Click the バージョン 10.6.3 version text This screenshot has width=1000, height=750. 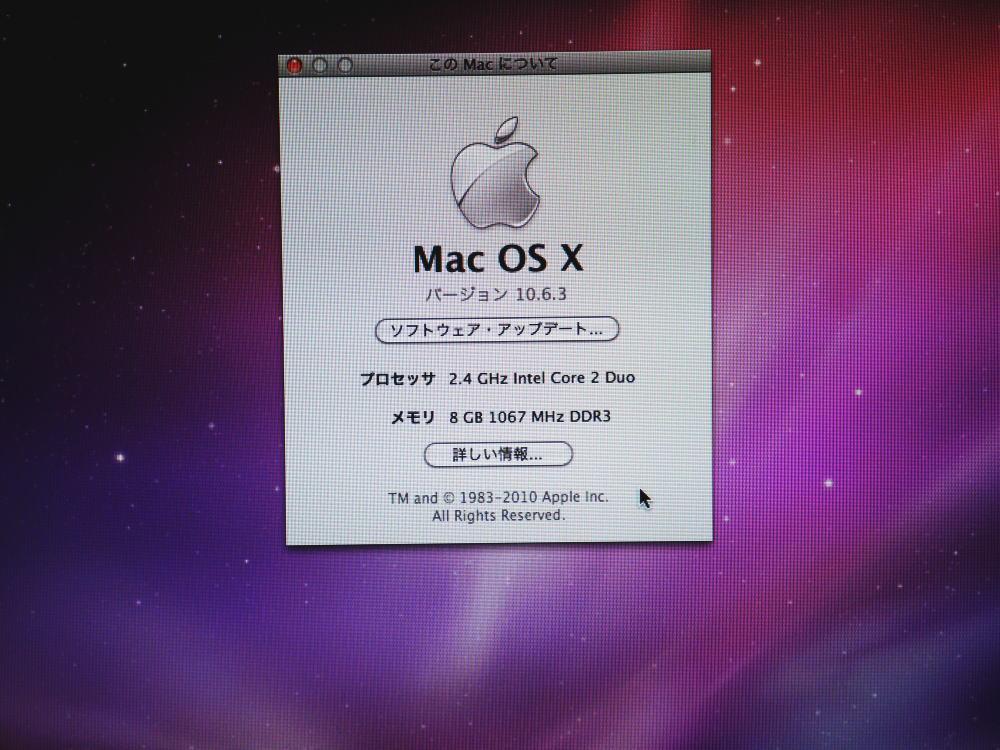496,294
